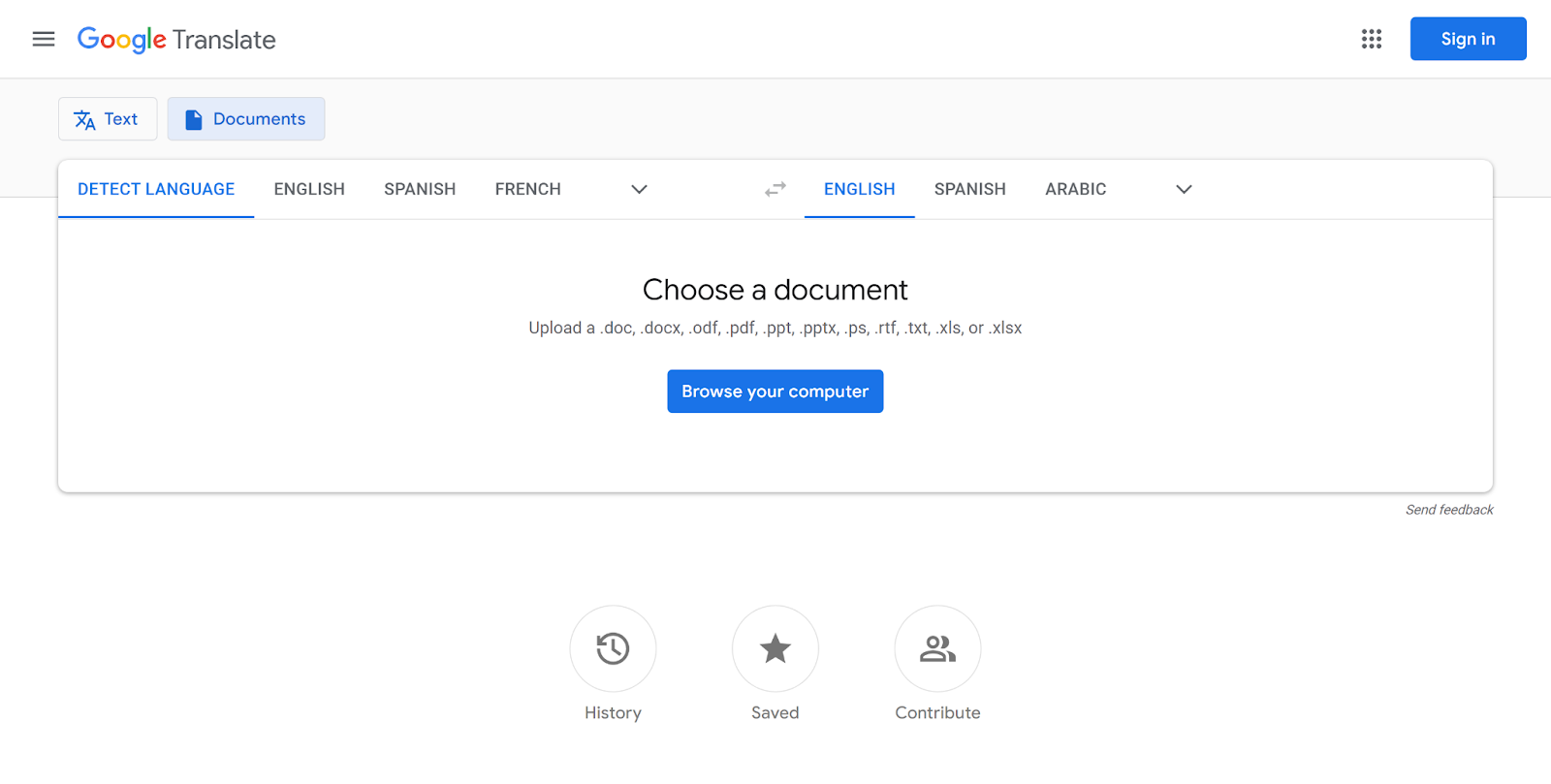The height and width of the screenshot is (784, 1551).
Task: Click the swap languages arrows icon
Action: [x=775, y=189]
